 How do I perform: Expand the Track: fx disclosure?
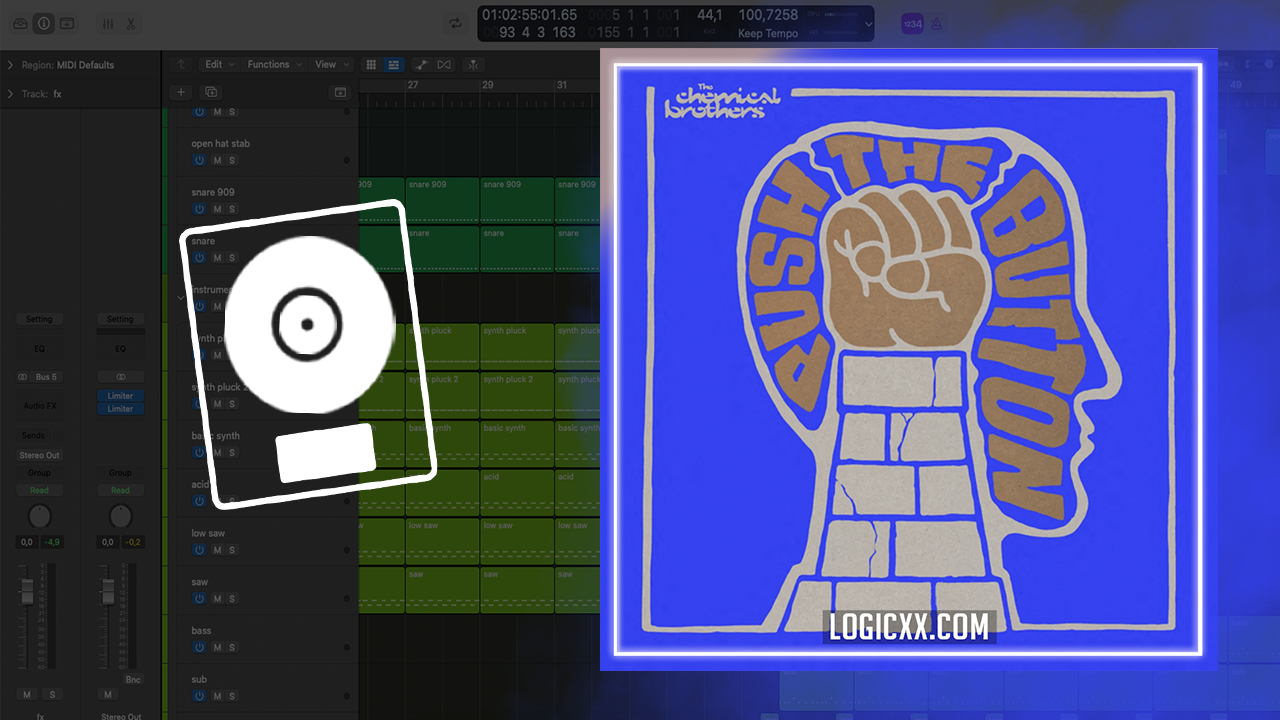pos(10,94)
